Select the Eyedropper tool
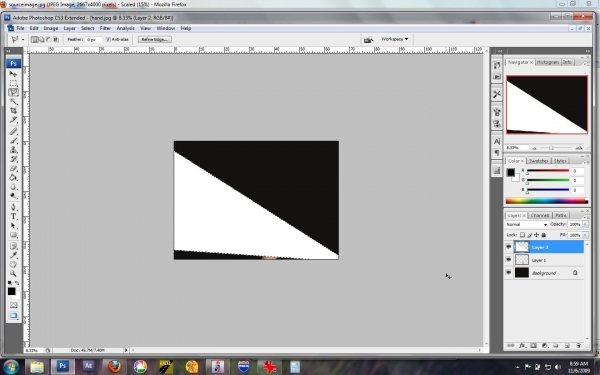 click(13, 255)
